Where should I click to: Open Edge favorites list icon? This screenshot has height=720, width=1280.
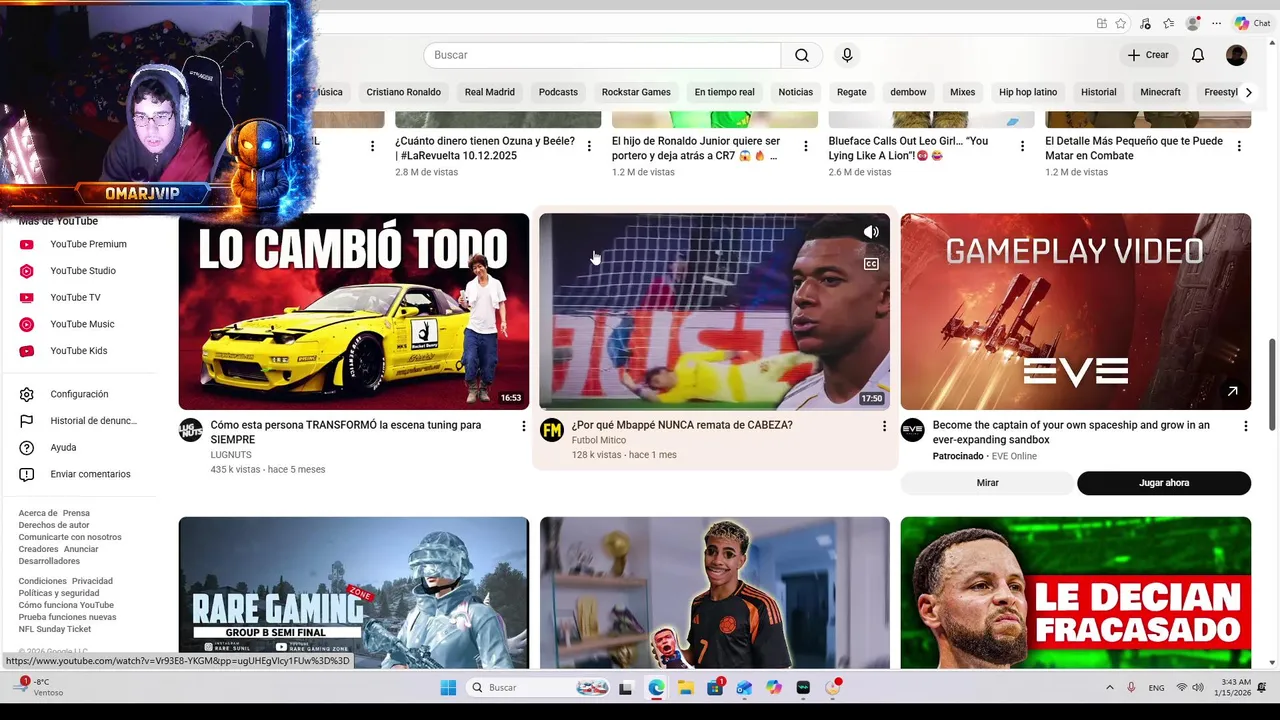click(1168, 23)
